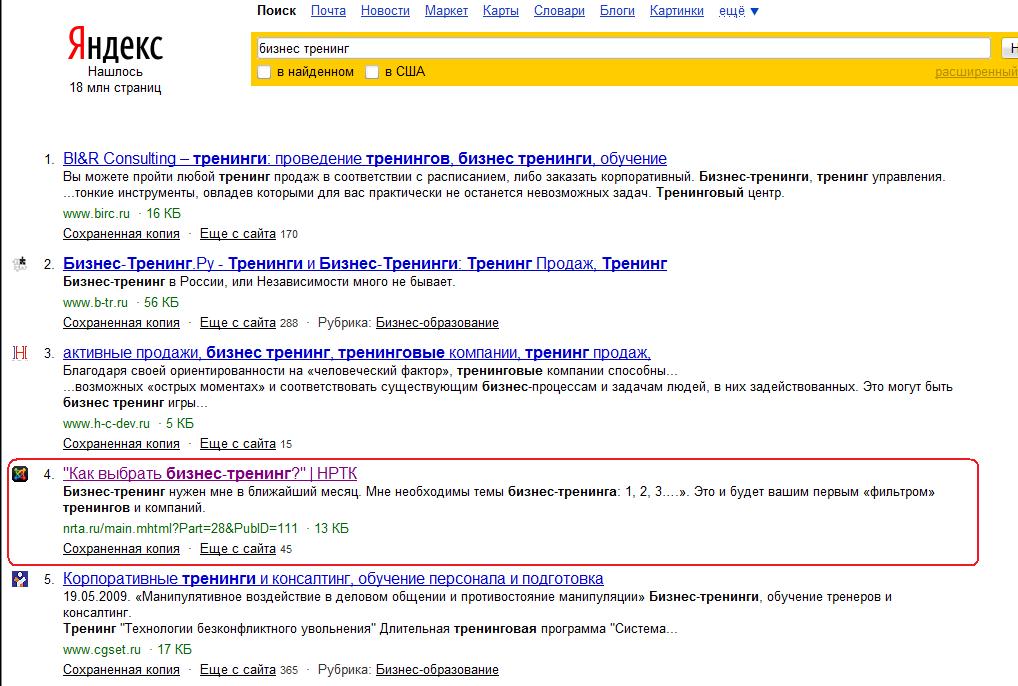Open result 'Корпоративные тренинги и консалтинг'
Screen dimensions: 1018x686
[333, 579]
